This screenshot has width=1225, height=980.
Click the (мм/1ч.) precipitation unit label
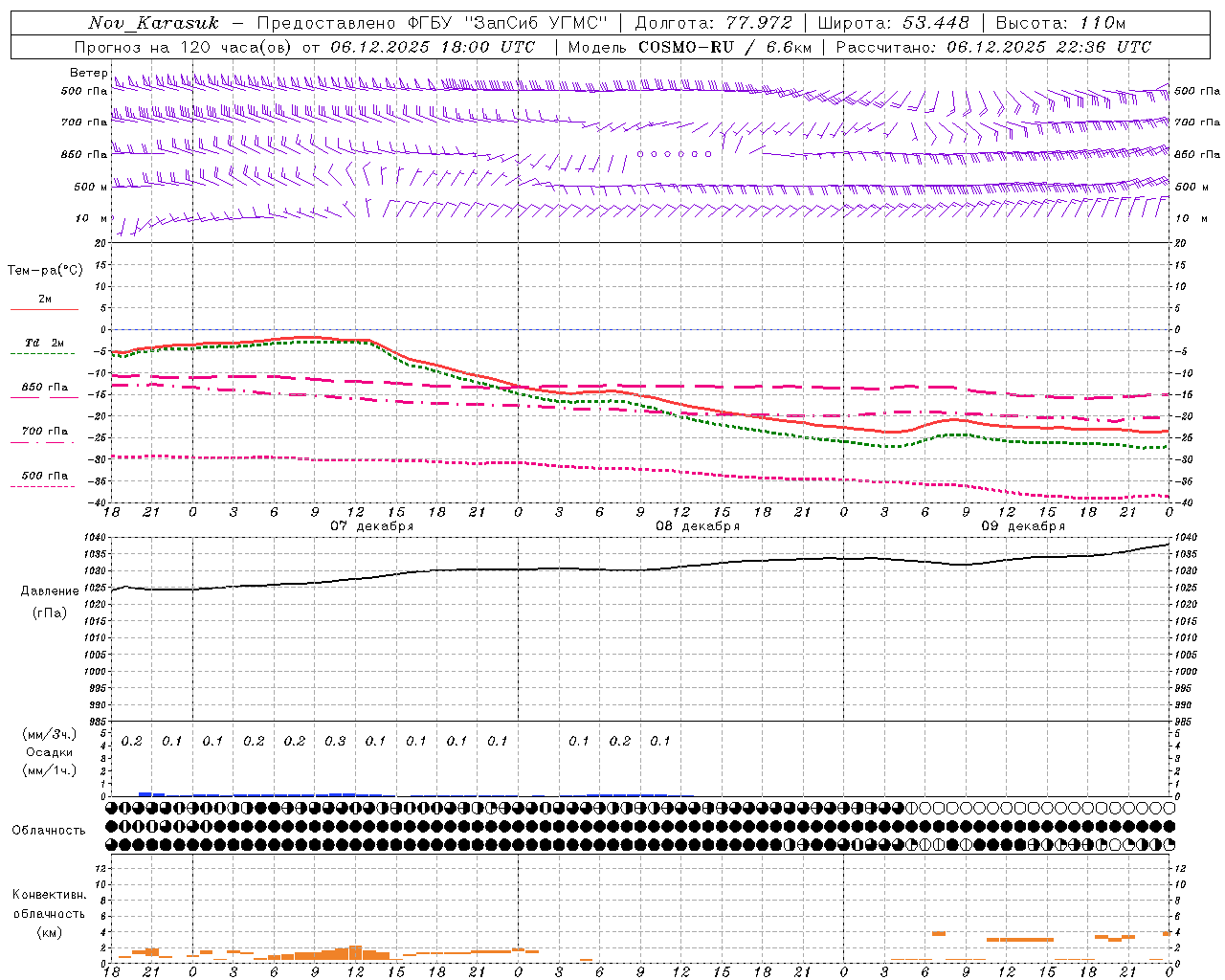coord(50,770)
